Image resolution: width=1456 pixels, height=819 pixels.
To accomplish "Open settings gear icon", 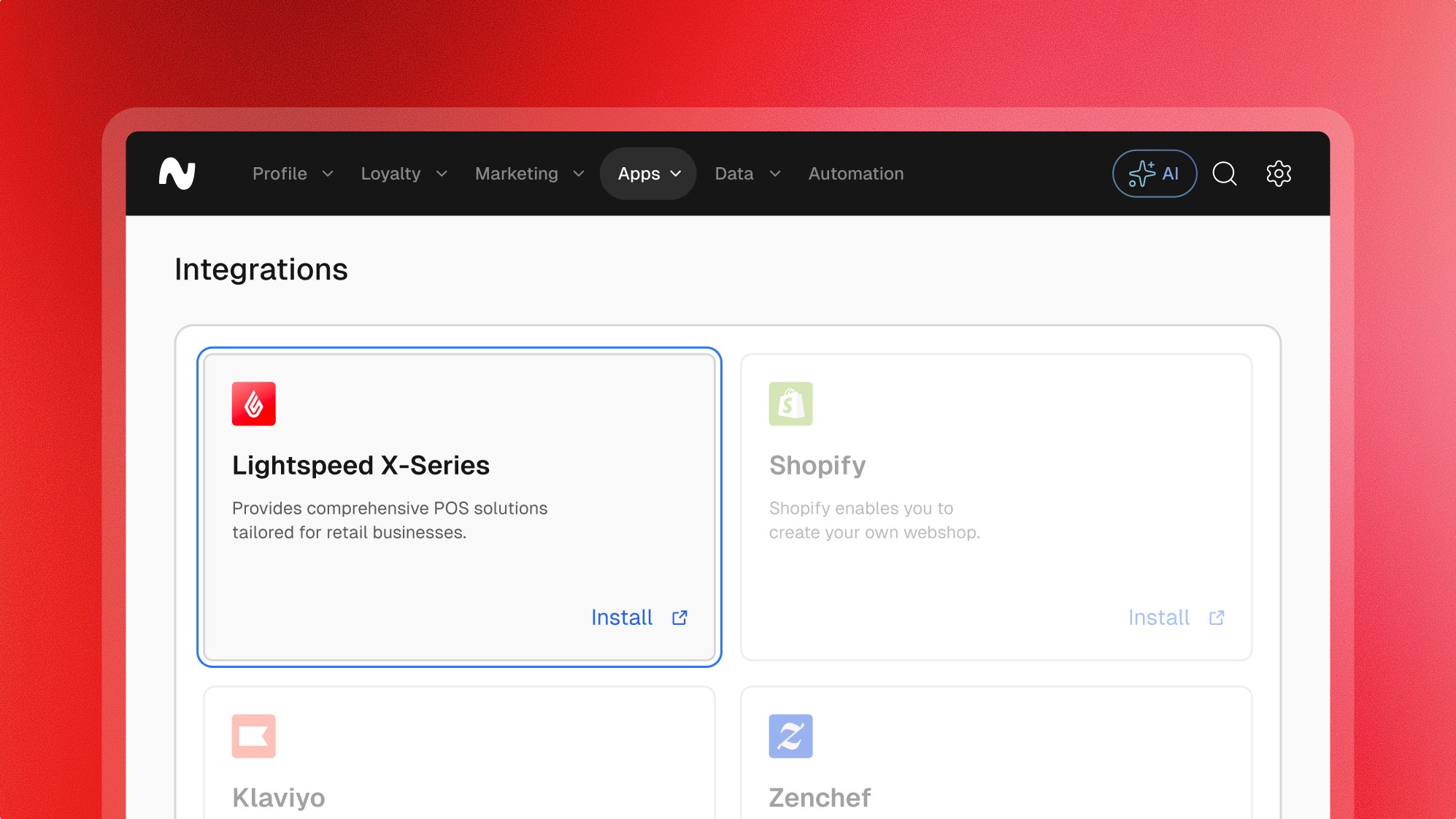I will [1278, 174].
